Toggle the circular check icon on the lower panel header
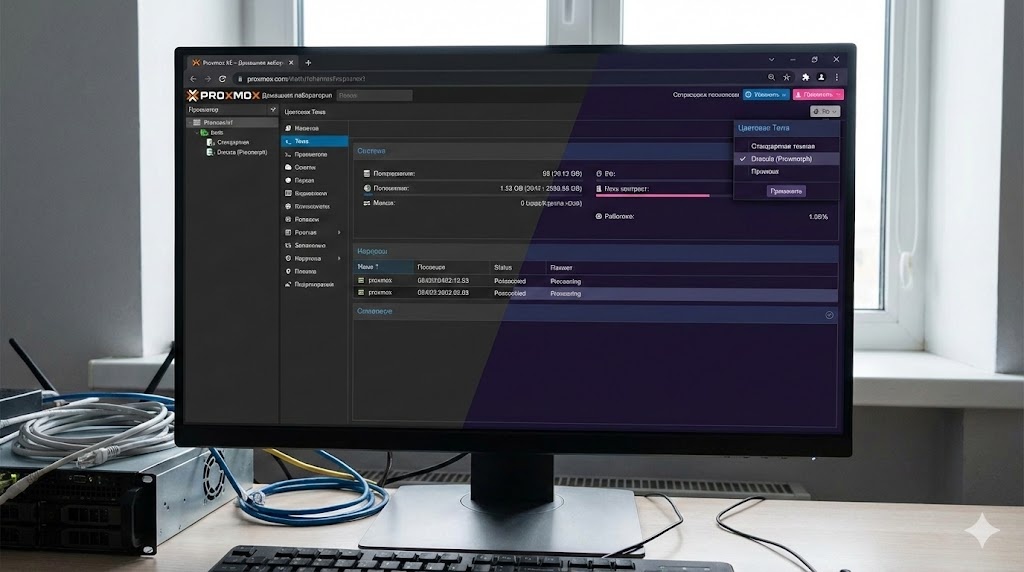This screenshot has height=572, width=1024. pos(829,315)
